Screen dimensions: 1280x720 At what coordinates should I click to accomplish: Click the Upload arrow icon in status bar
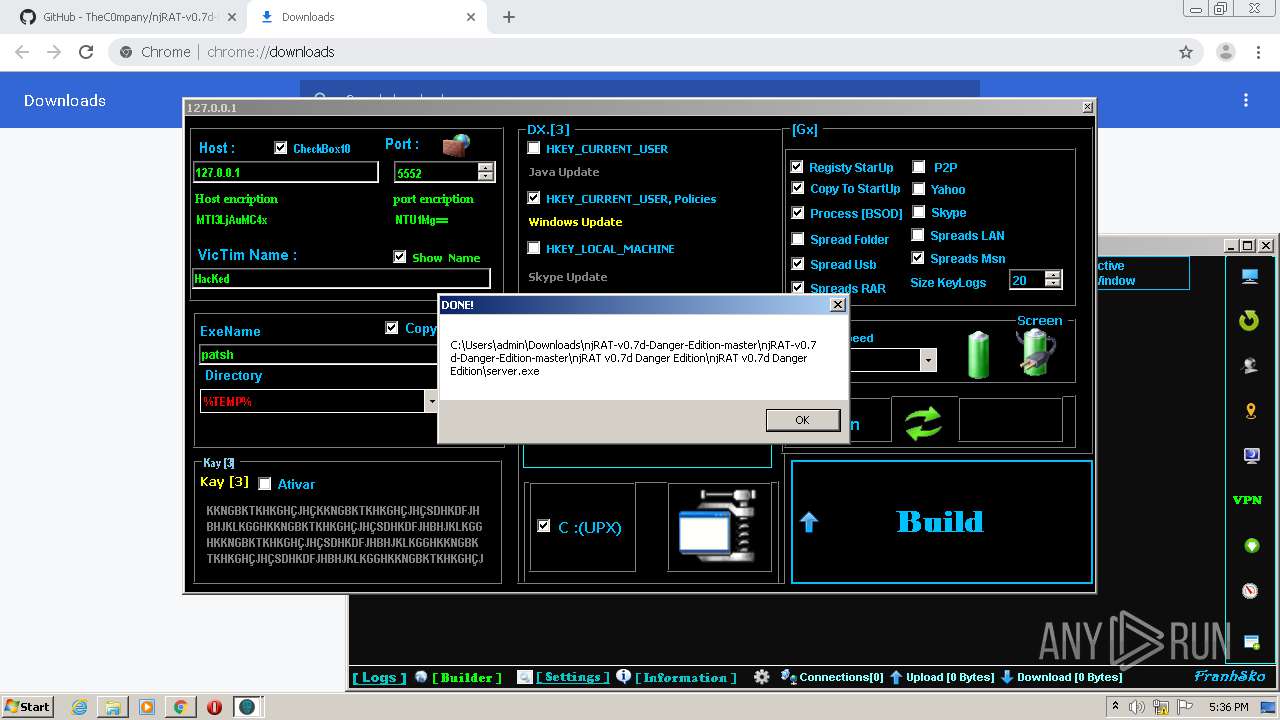[x=896, y=677]
